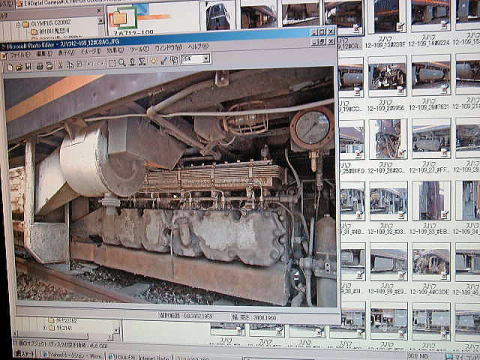Viewport: 480px width, 360px height.
Task: Click the Image Balance sun icon
Action: click(x=154, y=61)
